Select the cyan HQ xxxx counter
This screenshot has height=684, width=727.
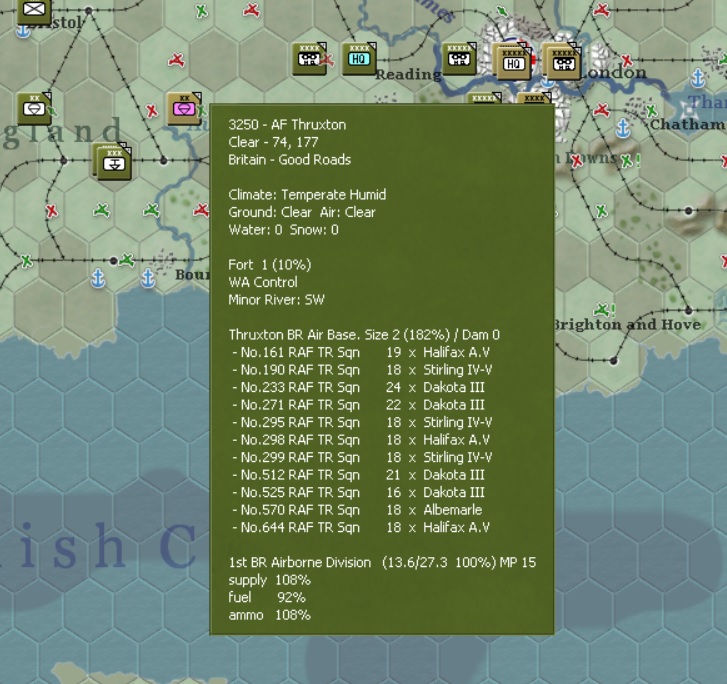(x=359, y=59)
